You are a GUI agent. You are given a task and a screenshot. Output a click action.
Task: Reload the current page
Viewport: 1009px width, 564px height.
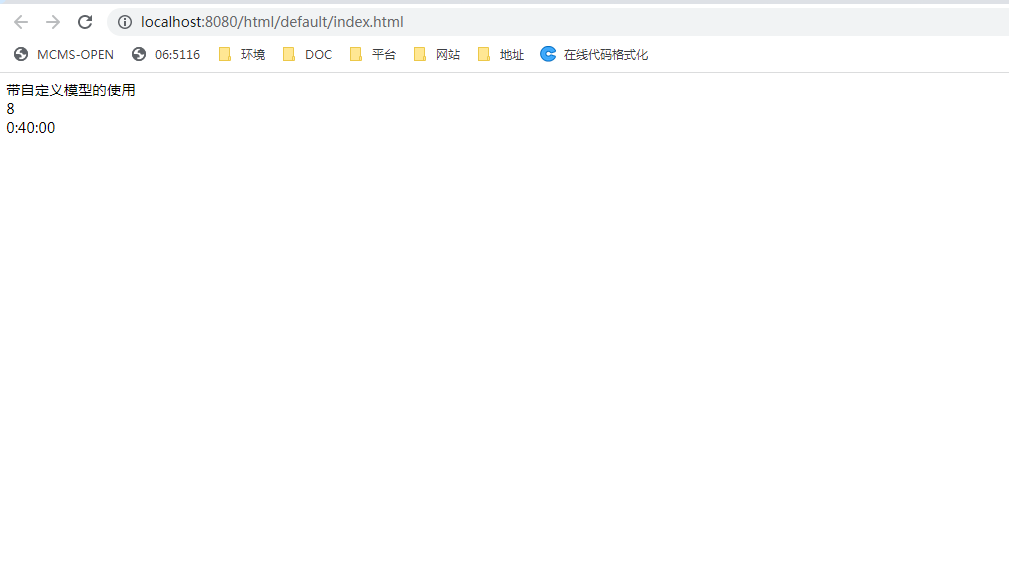pyautogui.click(x=85, y=22)
